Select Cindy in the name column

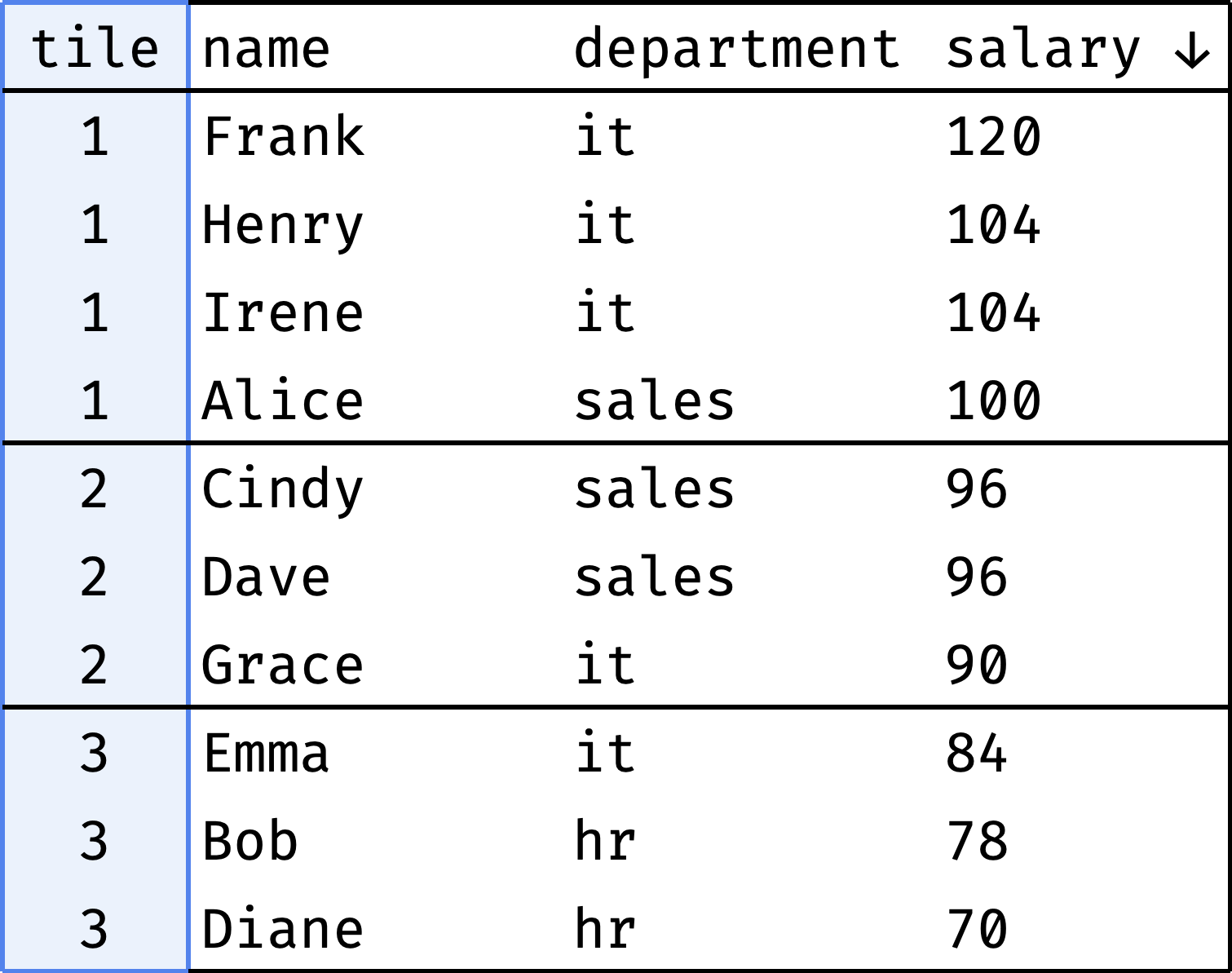click(283, 489)
